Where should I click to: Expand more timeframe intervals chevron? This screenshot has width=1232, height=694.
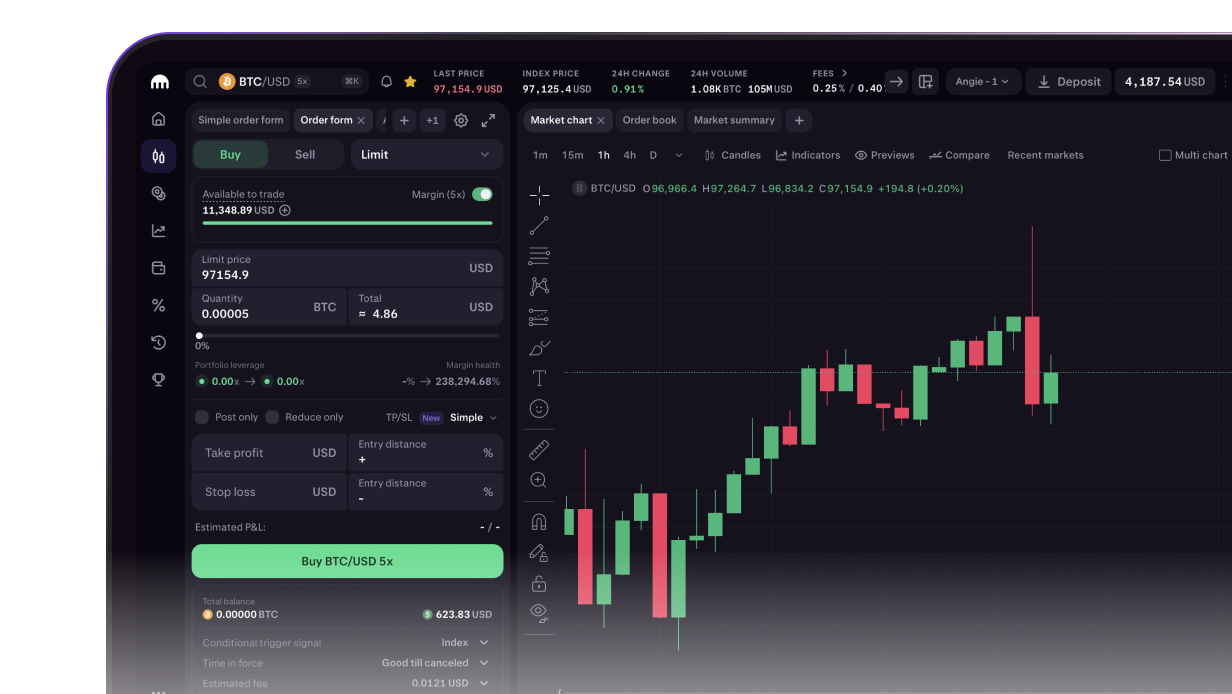pyautogui.click(x=679, y=155)
